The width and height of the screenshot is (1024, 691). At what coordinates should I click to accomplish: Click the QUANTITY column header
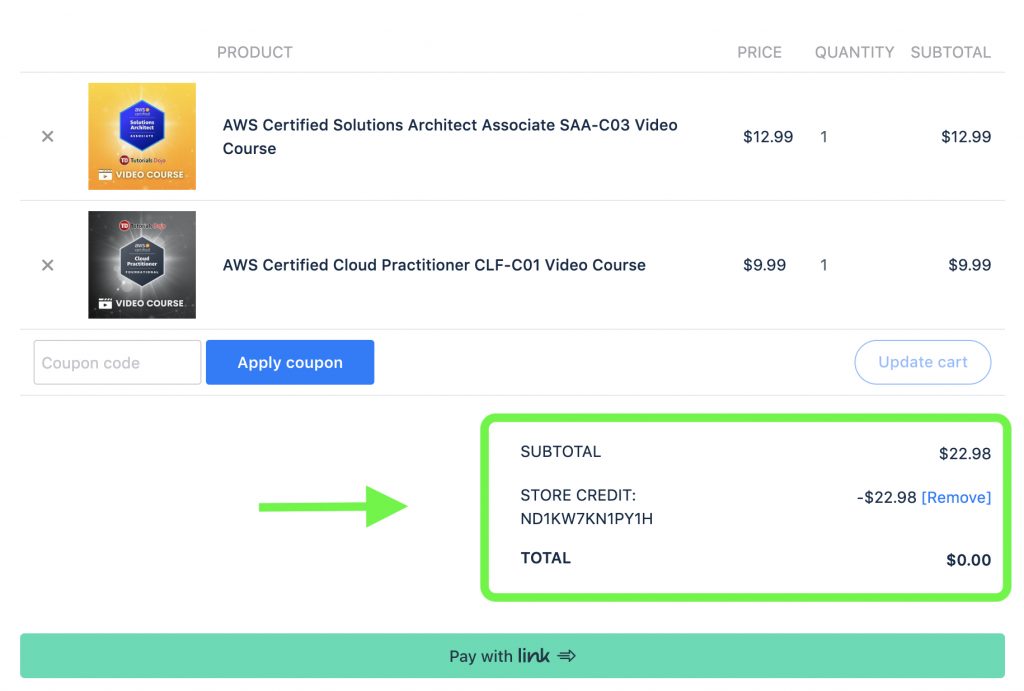point(854,52)
